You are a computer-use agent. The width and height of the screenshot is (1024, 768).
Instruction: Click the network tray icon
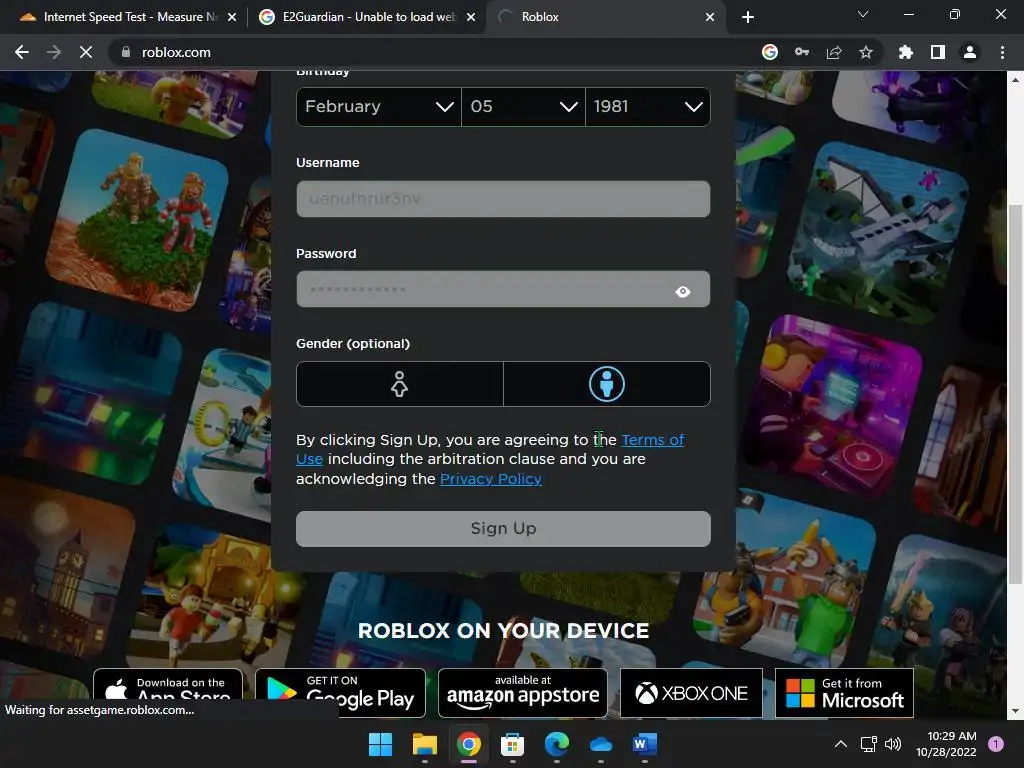tap(869, 744)
